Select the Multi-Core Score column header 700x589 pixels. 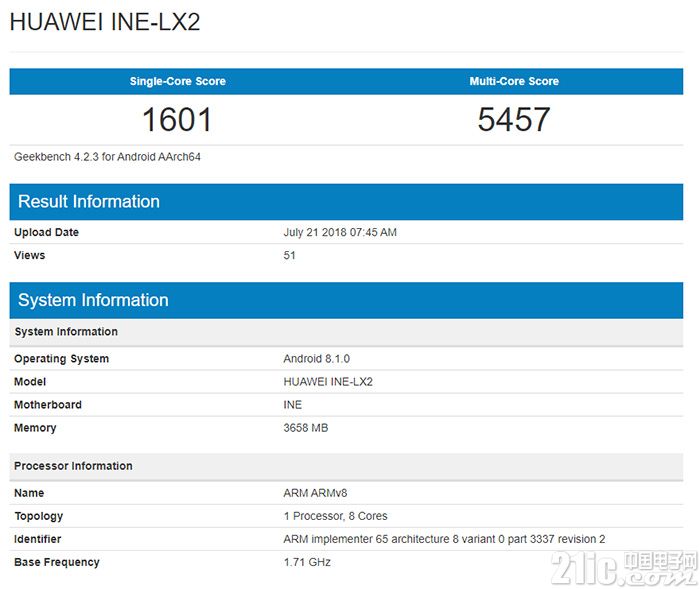point(514,81)
